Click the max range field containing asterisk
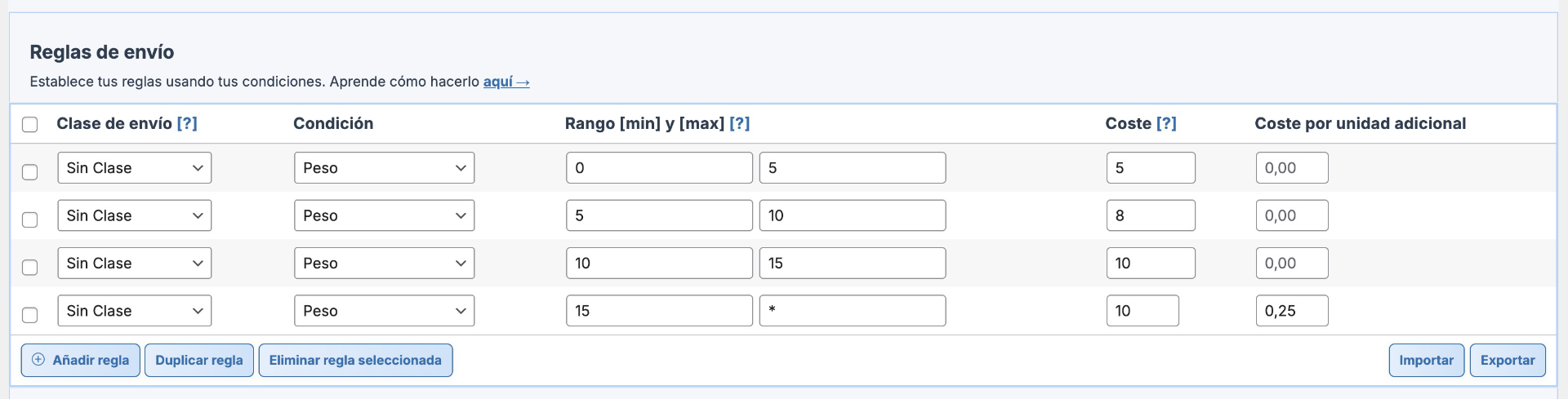The image size is (1568, 399). point(852,311)
